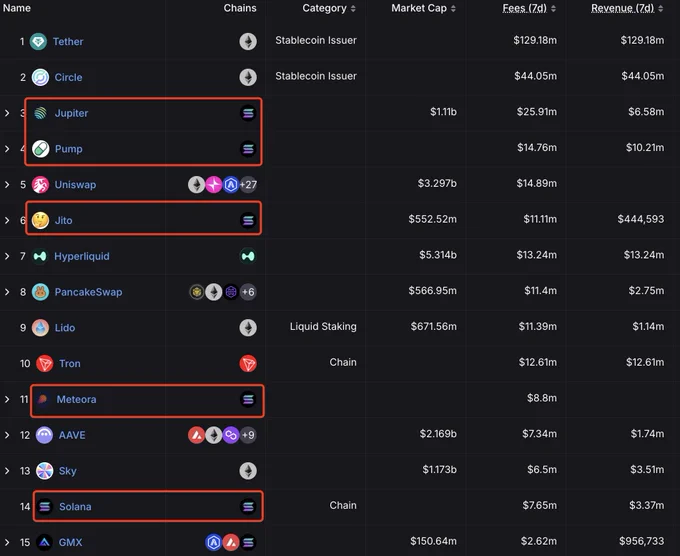This screenshot has width=680, height=556.
Task: Expand the Jupiter row chevron
Action: click(x=7, y=113)
